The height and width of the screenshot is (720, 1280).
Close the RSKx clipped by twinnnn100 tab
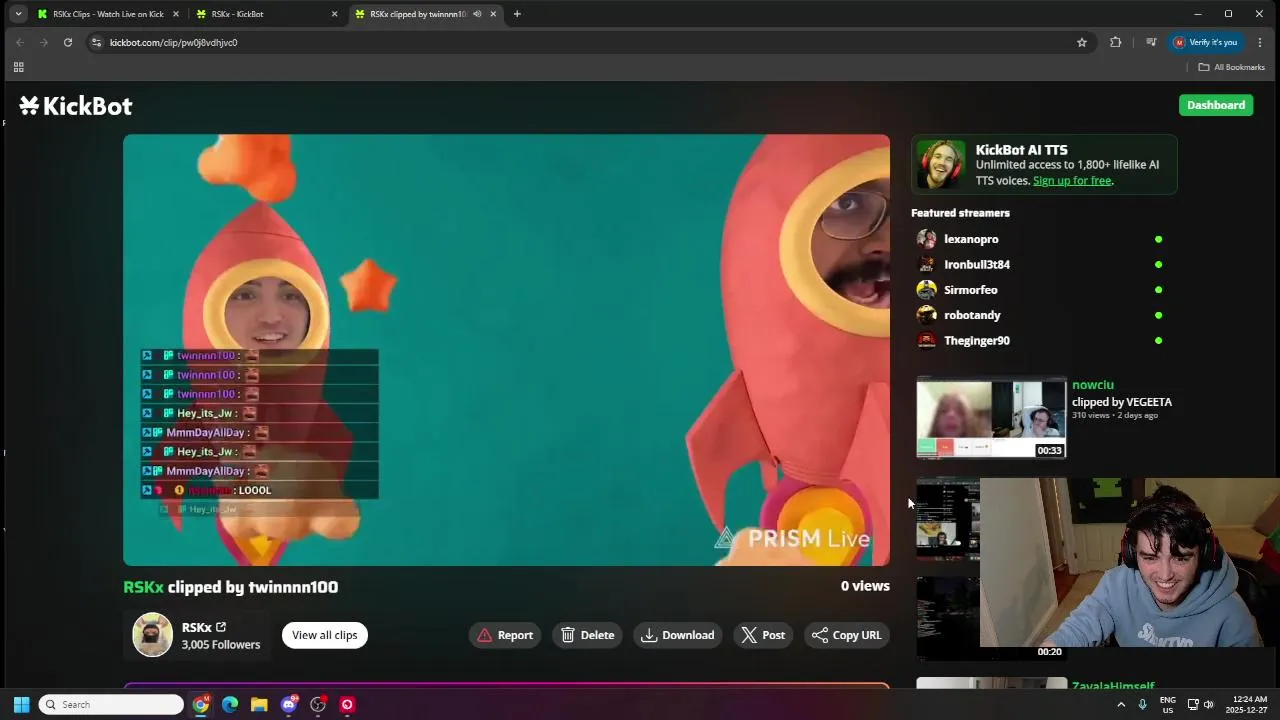tap(493, 14)
